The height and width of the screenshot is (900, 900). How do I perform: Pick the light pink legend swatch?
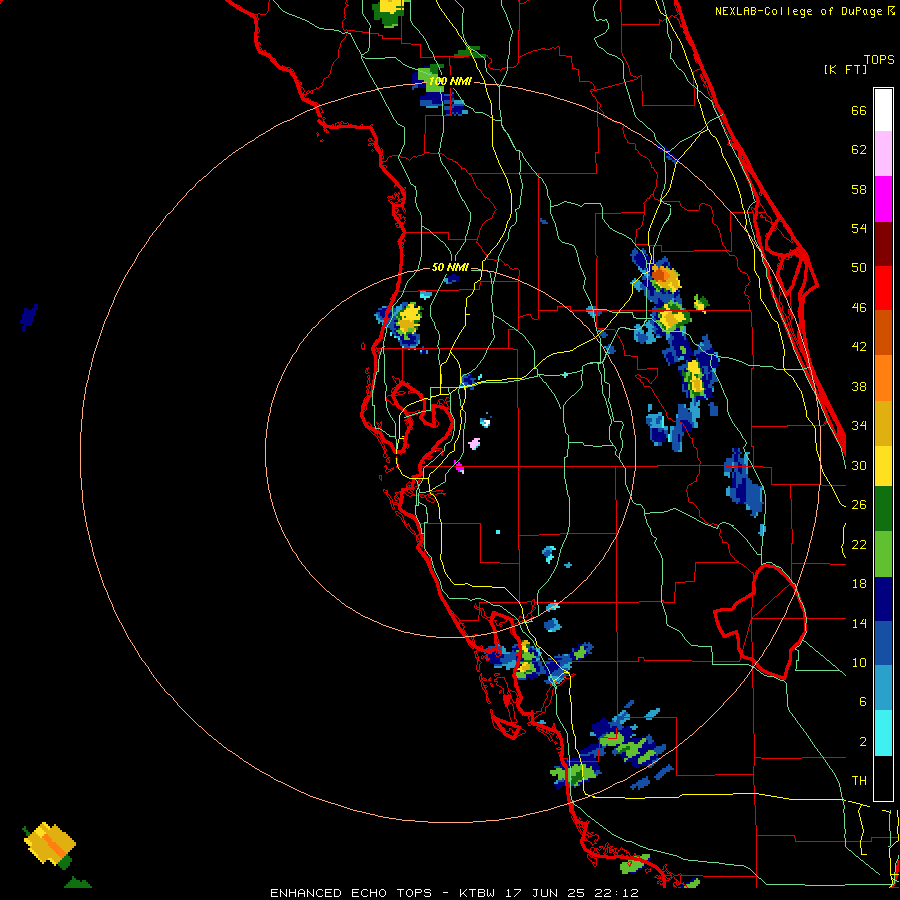883,153
